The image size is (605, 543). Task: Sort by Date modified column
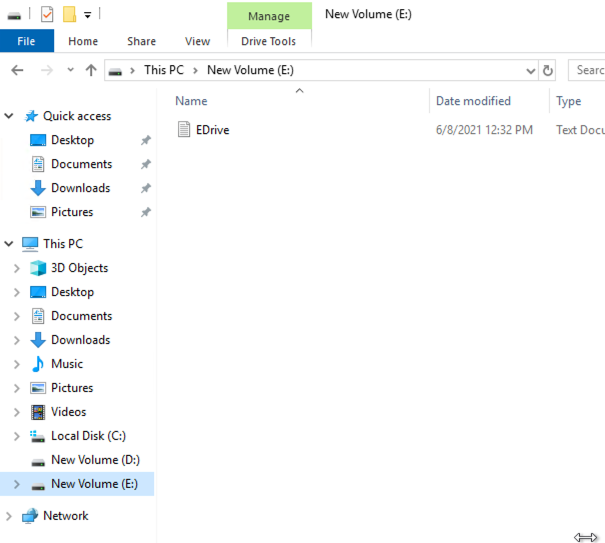point(473,101)
